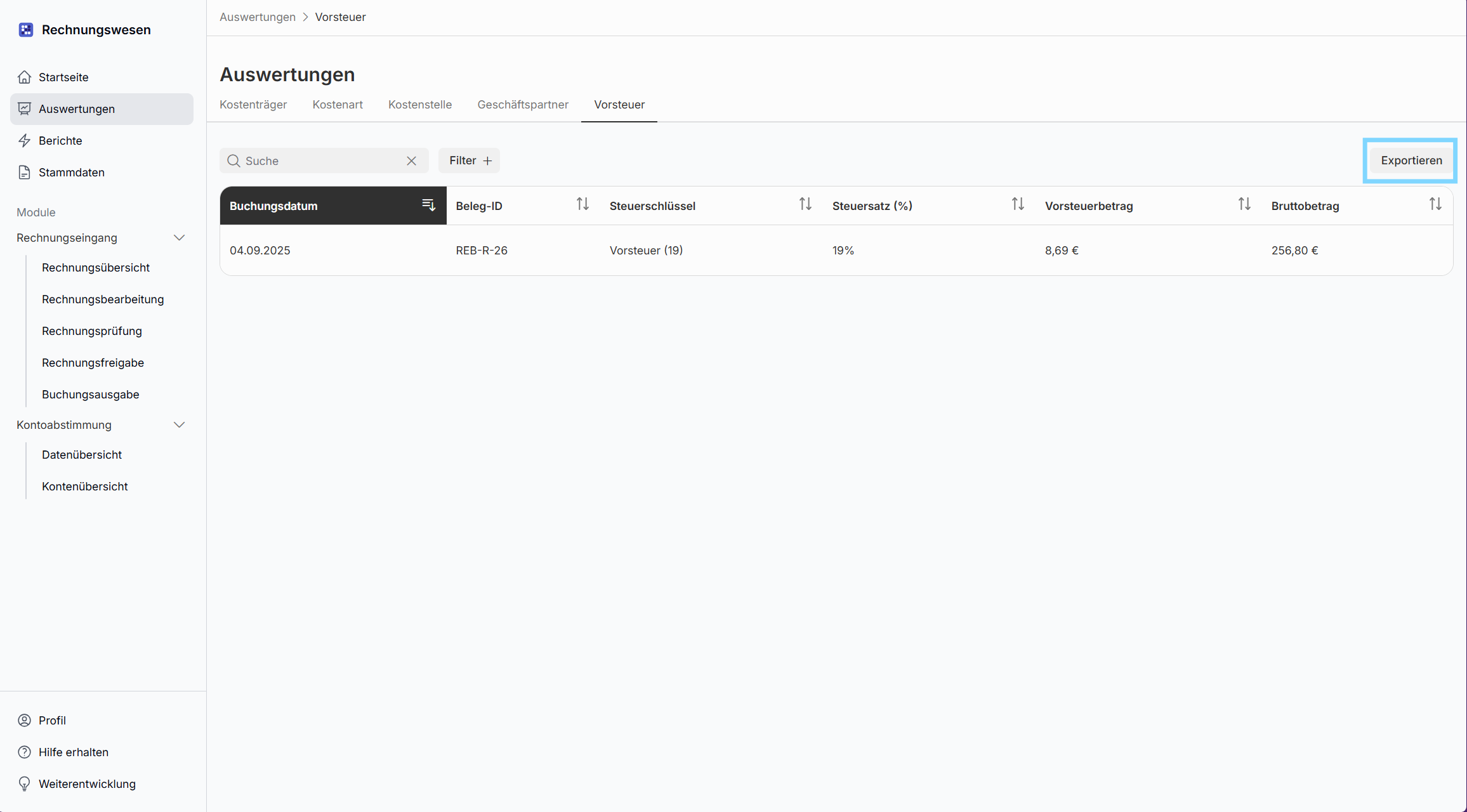Open the Filter plus dropdown
The height and width of the screenshot is (812, 1467).
[469, 160]
